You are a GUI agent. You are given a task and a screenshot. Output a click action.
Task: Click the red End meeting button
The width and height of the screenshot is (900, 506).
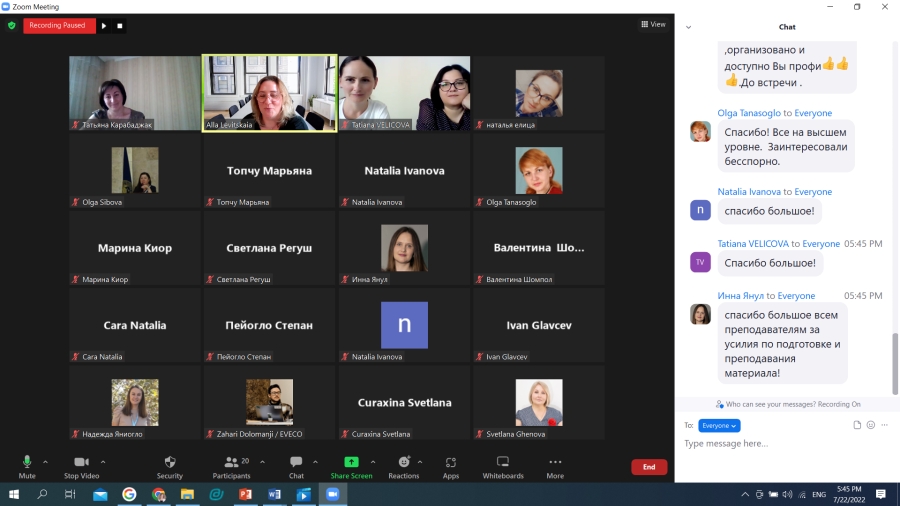coord(649,467)
